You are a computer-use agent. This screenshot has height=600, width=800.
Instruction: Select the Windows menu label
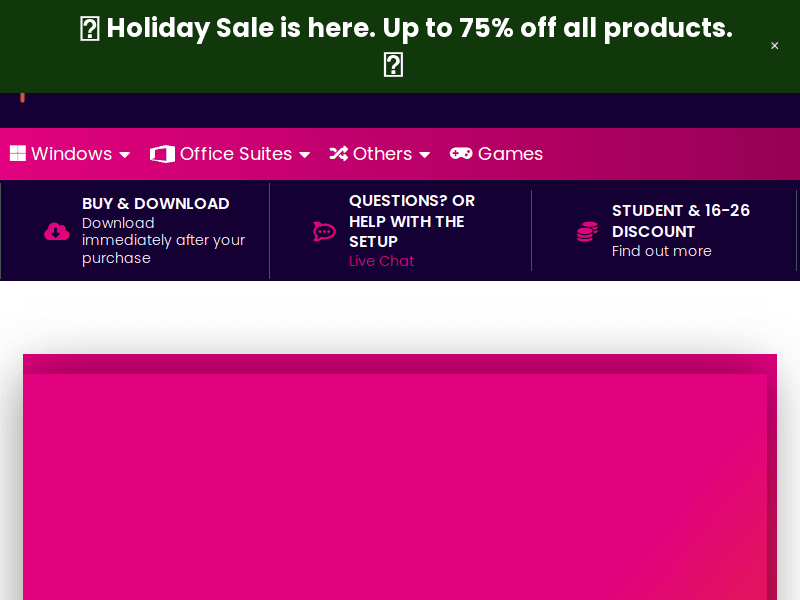click(x=71, y=154)
